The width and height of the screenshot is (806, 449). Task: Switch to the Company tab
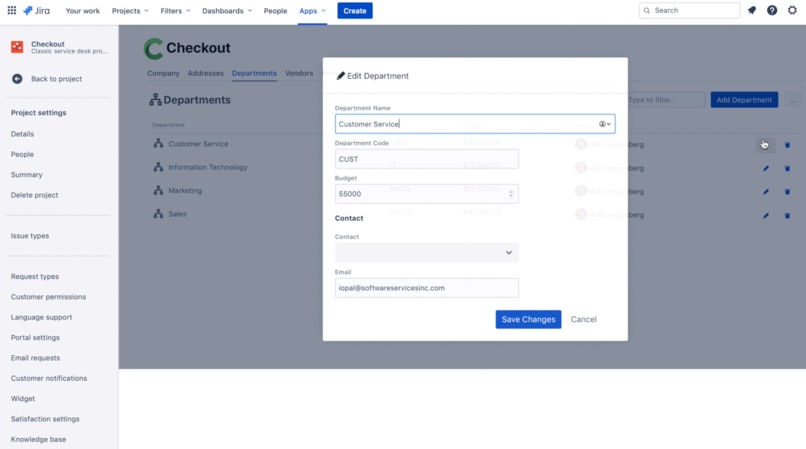click(x=163, y=73)
